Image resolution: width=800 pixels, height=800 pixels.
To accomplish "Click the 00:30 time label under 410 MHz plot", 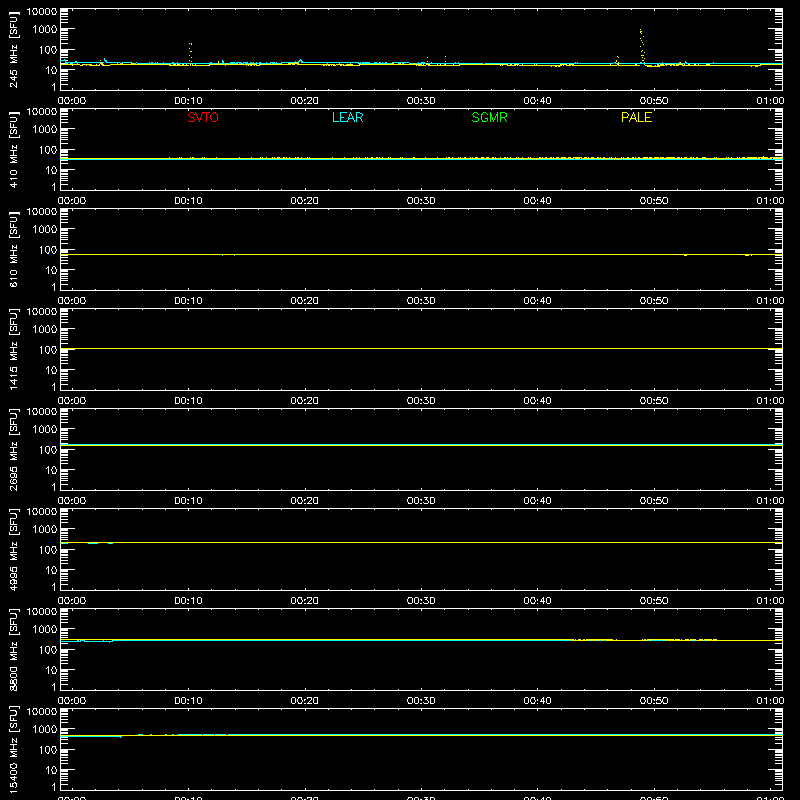I will pos(421,201).
